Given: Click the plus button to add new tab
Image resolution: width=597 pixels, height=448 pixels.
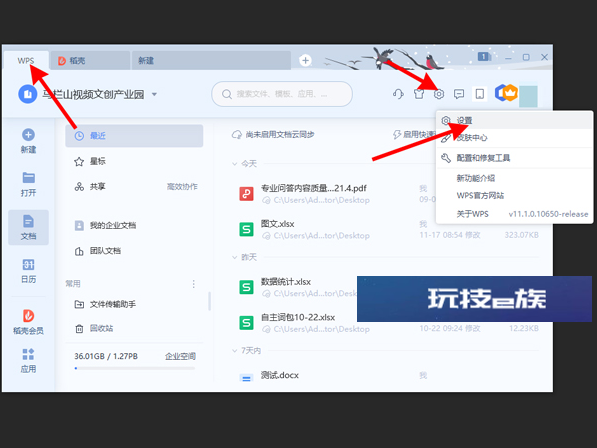Looking at the screenshot, I should coord(305,61).
